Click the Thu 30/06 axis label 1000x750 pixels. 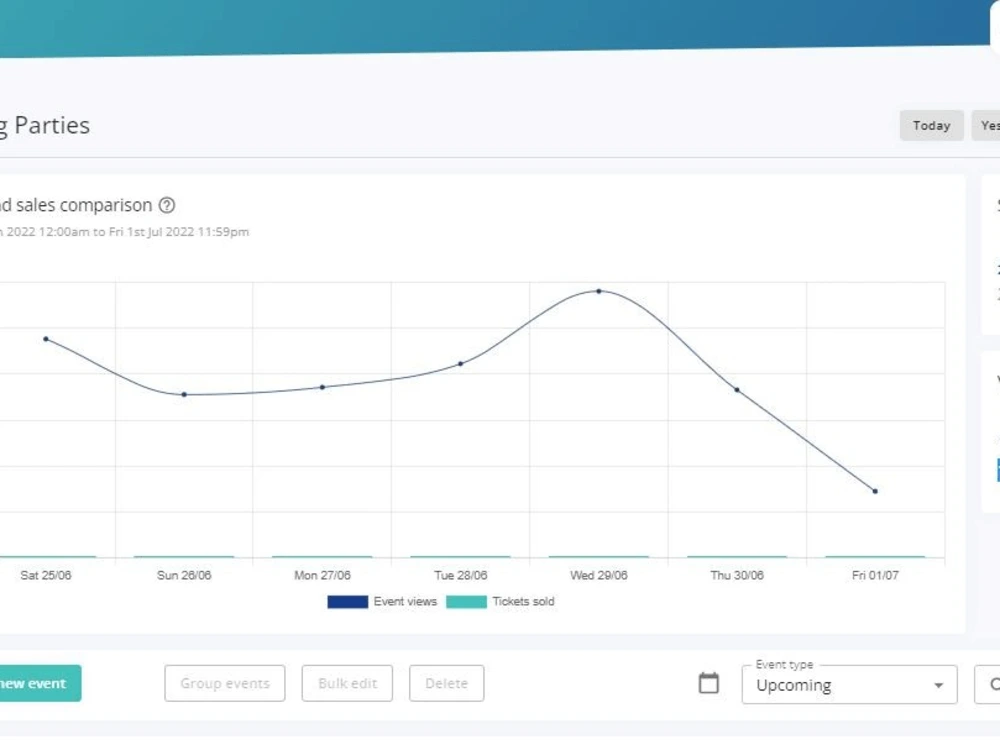coord(737,575)
